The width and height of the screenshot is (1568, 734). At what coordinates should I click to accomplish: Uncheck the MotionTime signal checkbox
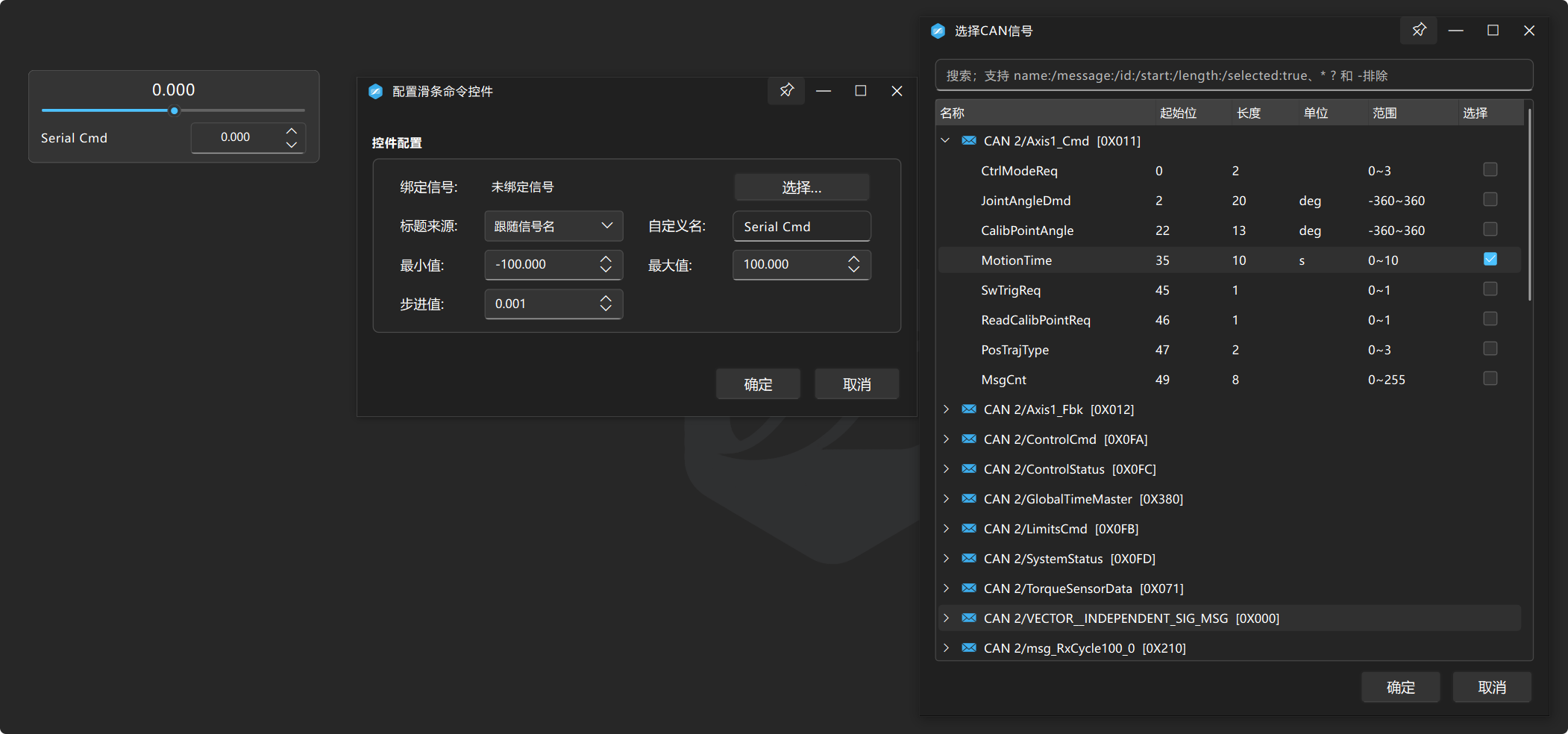1490,259
